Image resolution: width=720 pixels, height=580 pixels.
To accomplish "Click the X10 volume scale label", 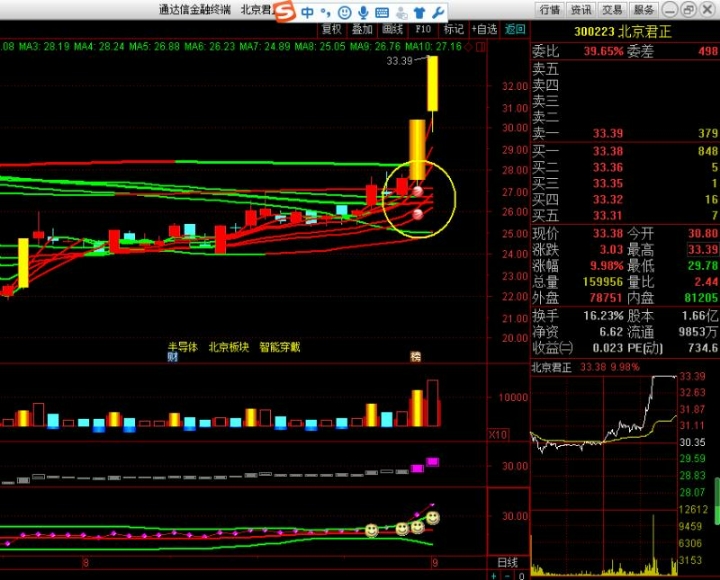I will pos(498,435).
